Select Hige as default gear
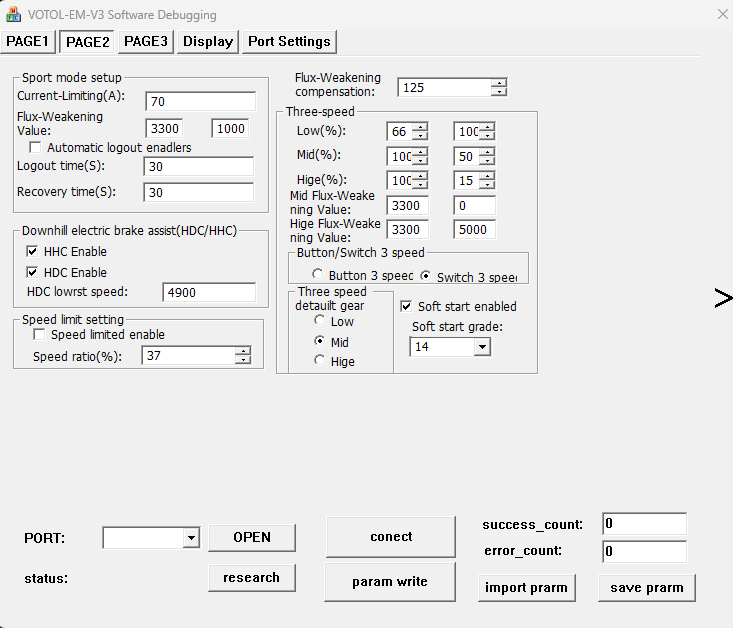Screen dimensions: 733x628 point(319,361)
